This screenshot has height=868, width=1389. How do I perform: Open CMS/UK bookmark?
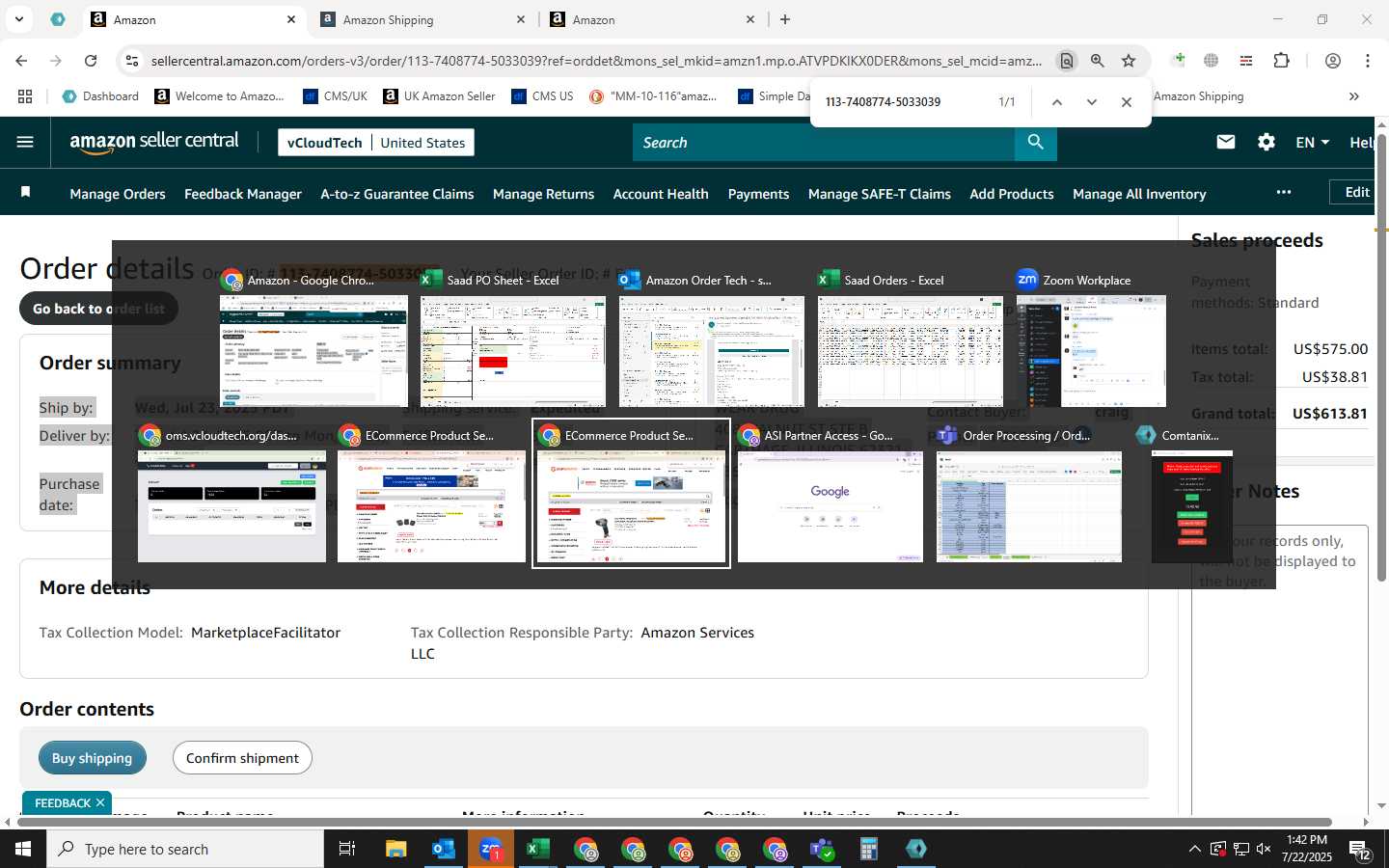pos(335,96)
